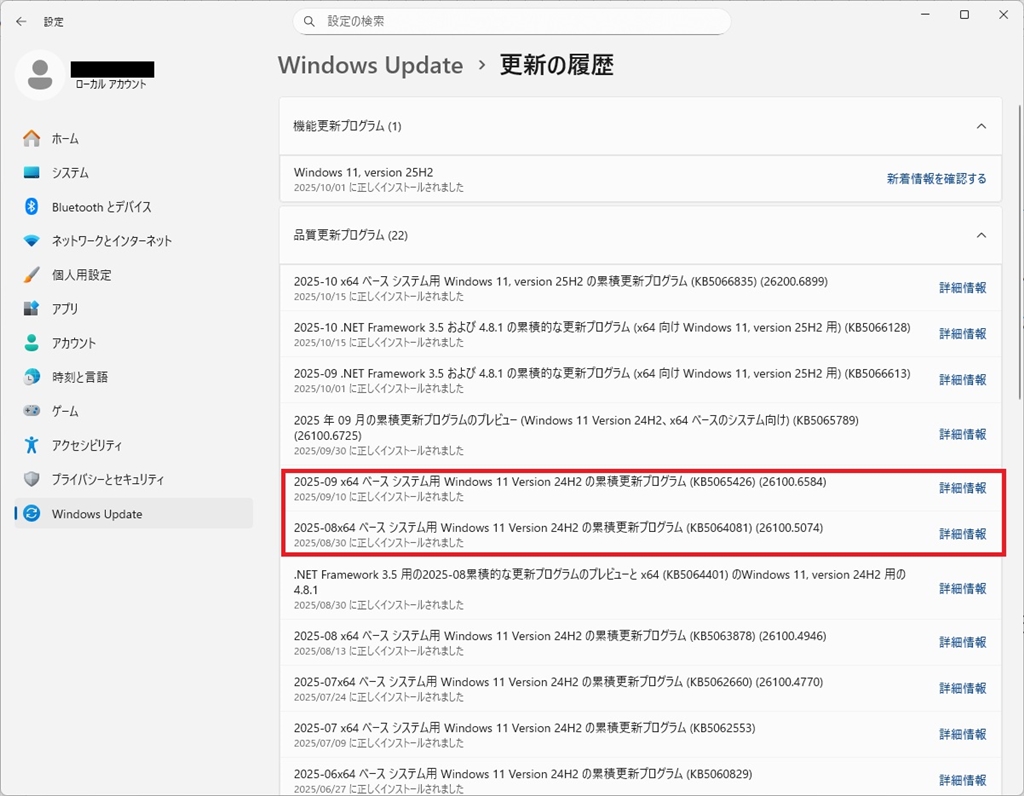This screenshot has height=796, width=1024.
Task: Click the vertical scrollbar thumb
Action: pos(1019,251)
